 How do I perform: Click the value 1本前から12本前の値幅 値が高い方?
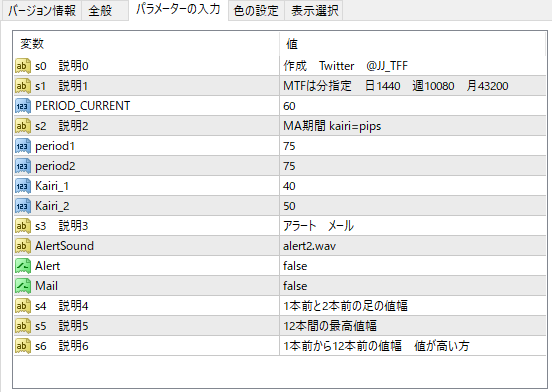click(376, 346)
